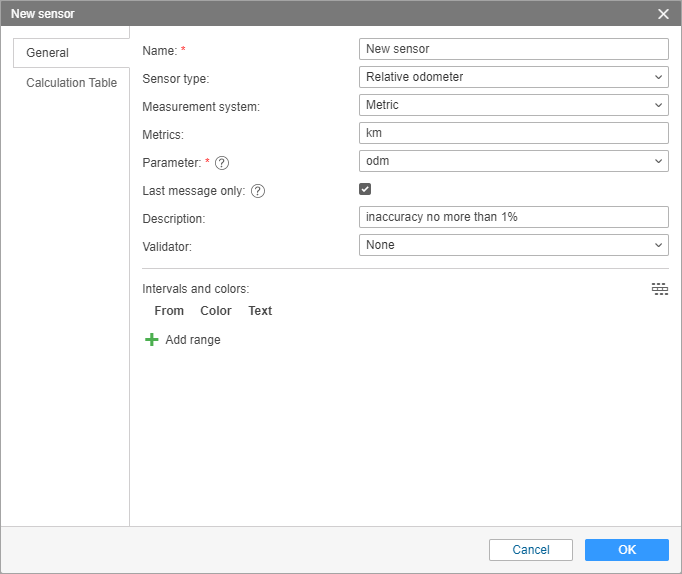Screen dimensions: 682x574
Task: Confirm with the OK button
Action: (627, 550)
